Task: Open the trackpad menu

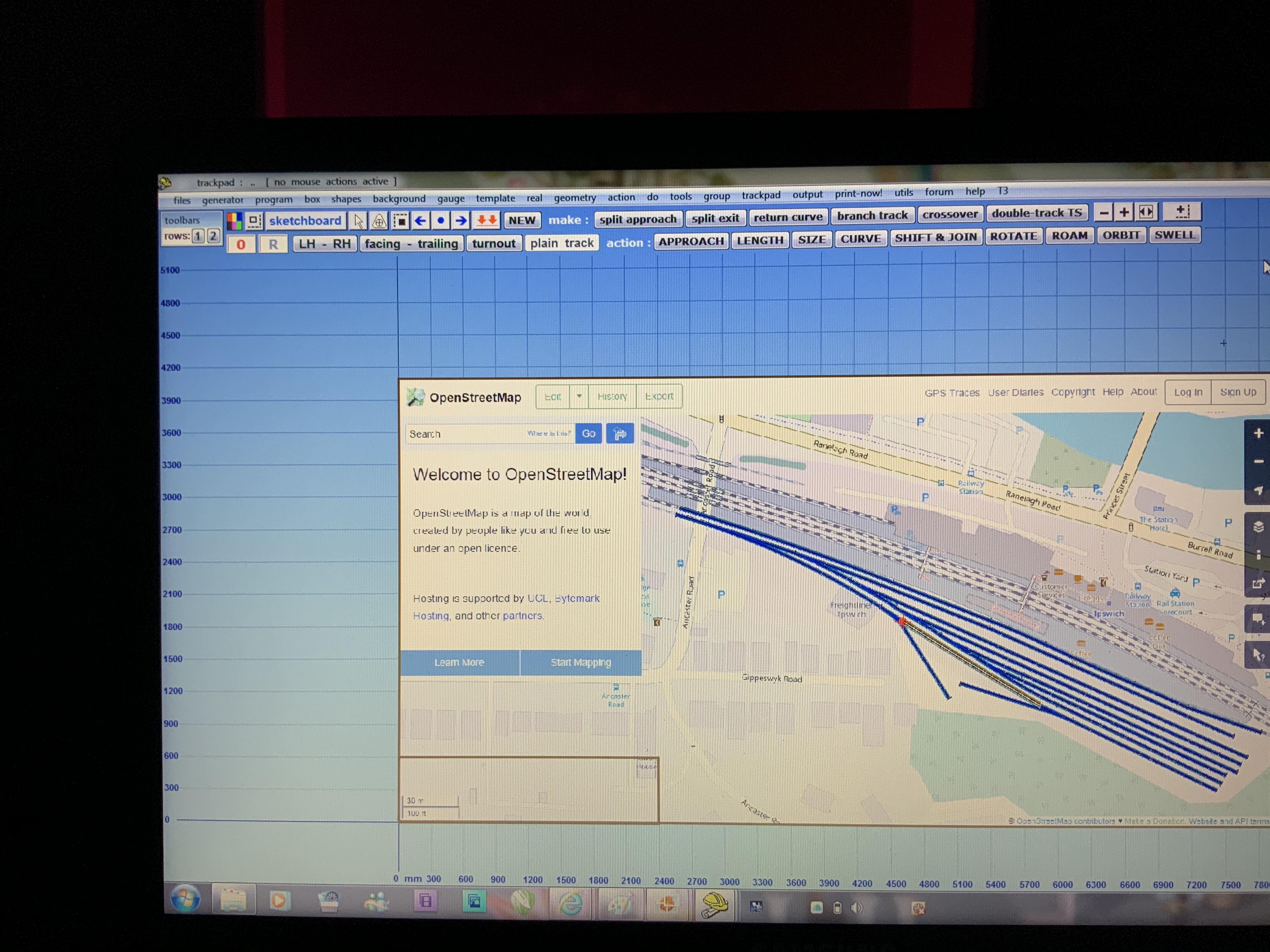Action: 761,195
